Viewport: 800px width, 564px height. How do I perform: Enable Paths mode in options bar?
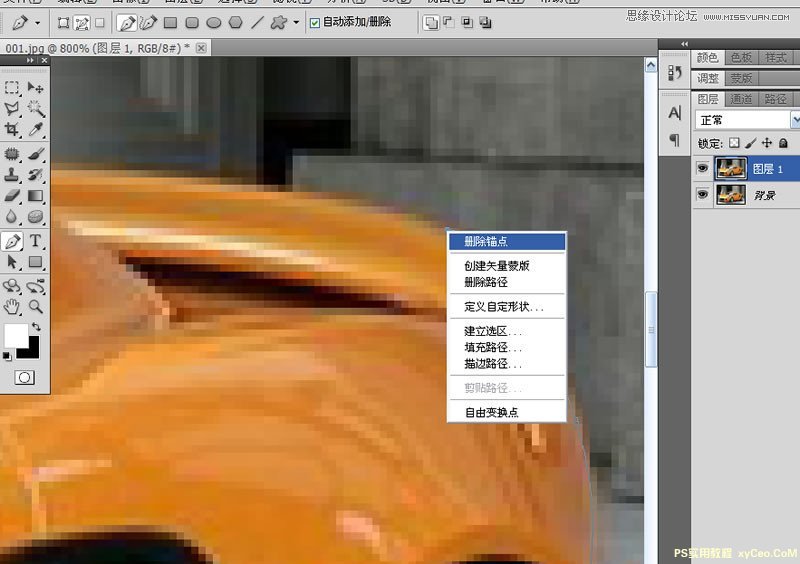(82, 22)
